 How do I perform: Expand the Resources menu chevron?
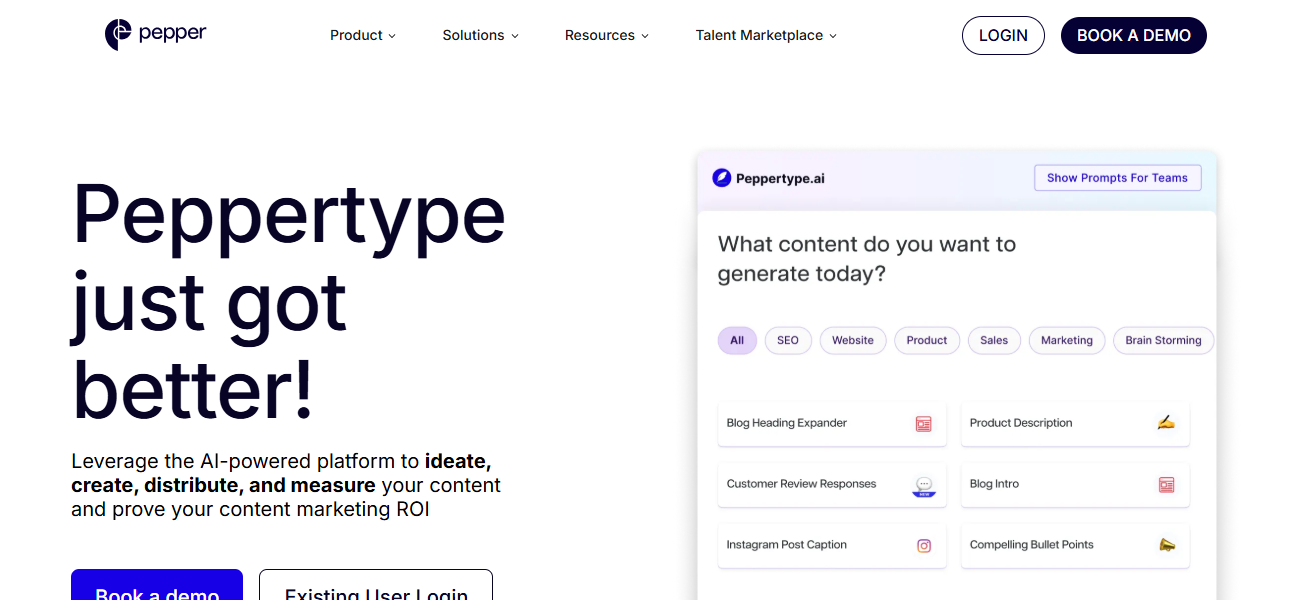pyautogui.click(x=645, y=36)
